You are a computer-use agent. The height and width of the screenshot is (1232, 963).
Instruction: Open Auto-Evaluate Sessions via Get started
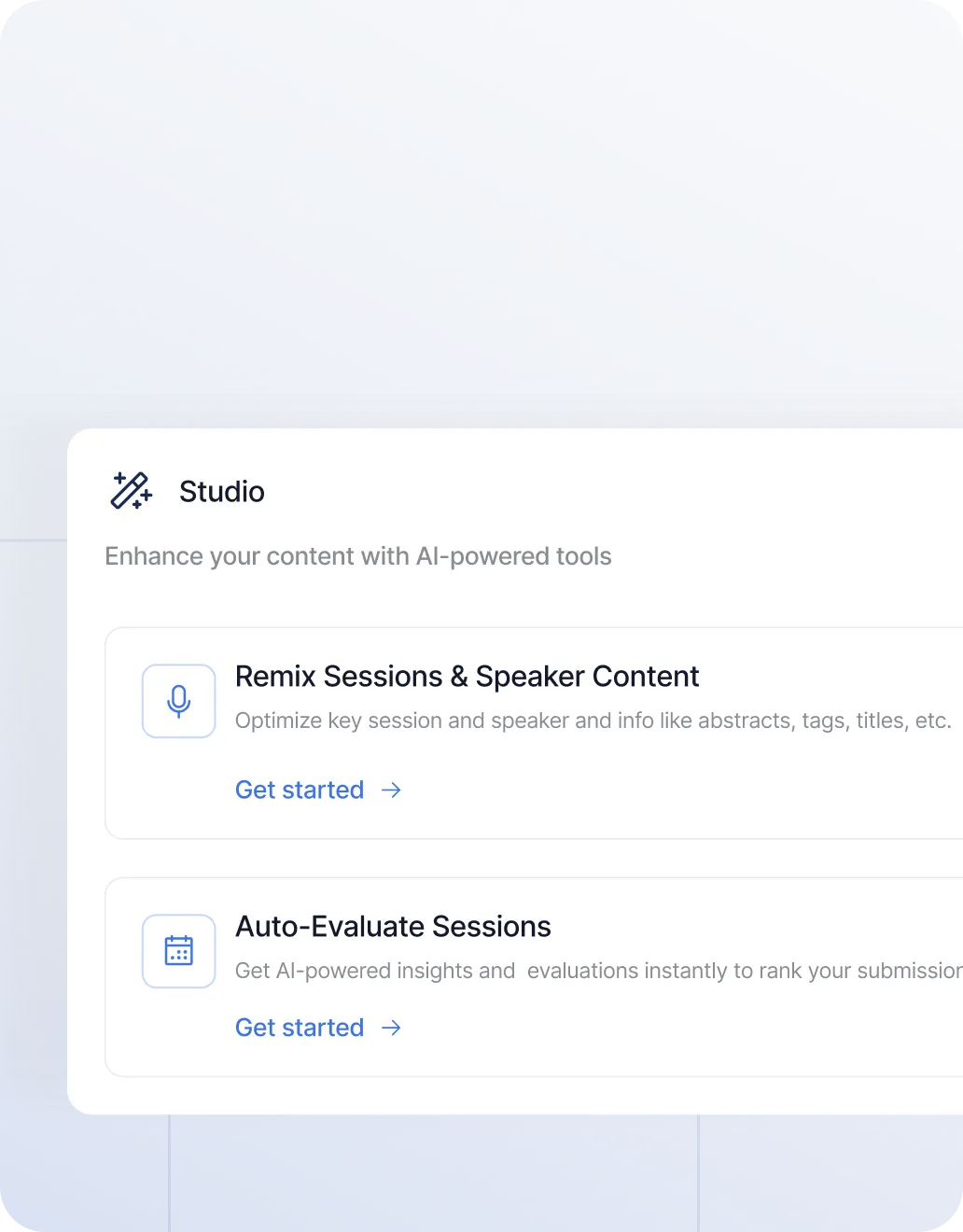[x=300, y=1028]
